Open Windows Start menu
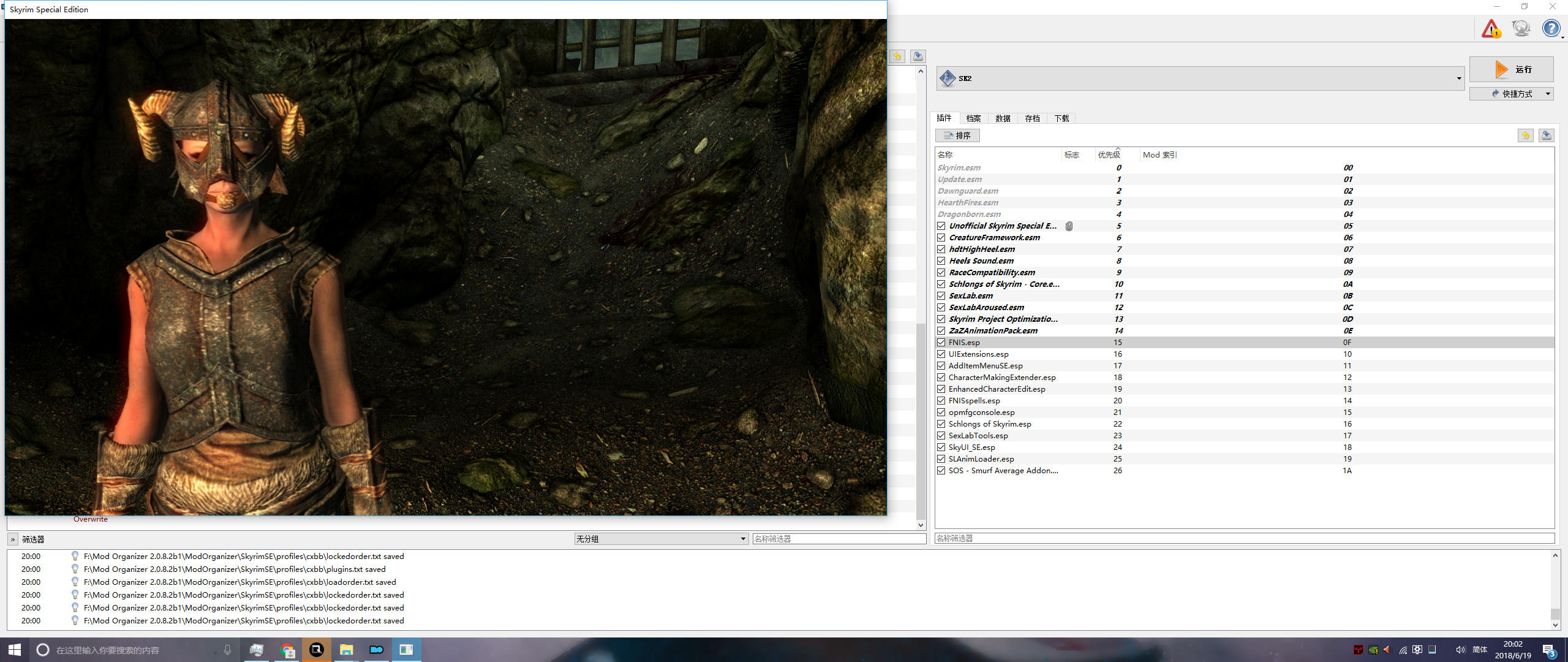This screenshot has height=662, width=1568. (15, 650)
